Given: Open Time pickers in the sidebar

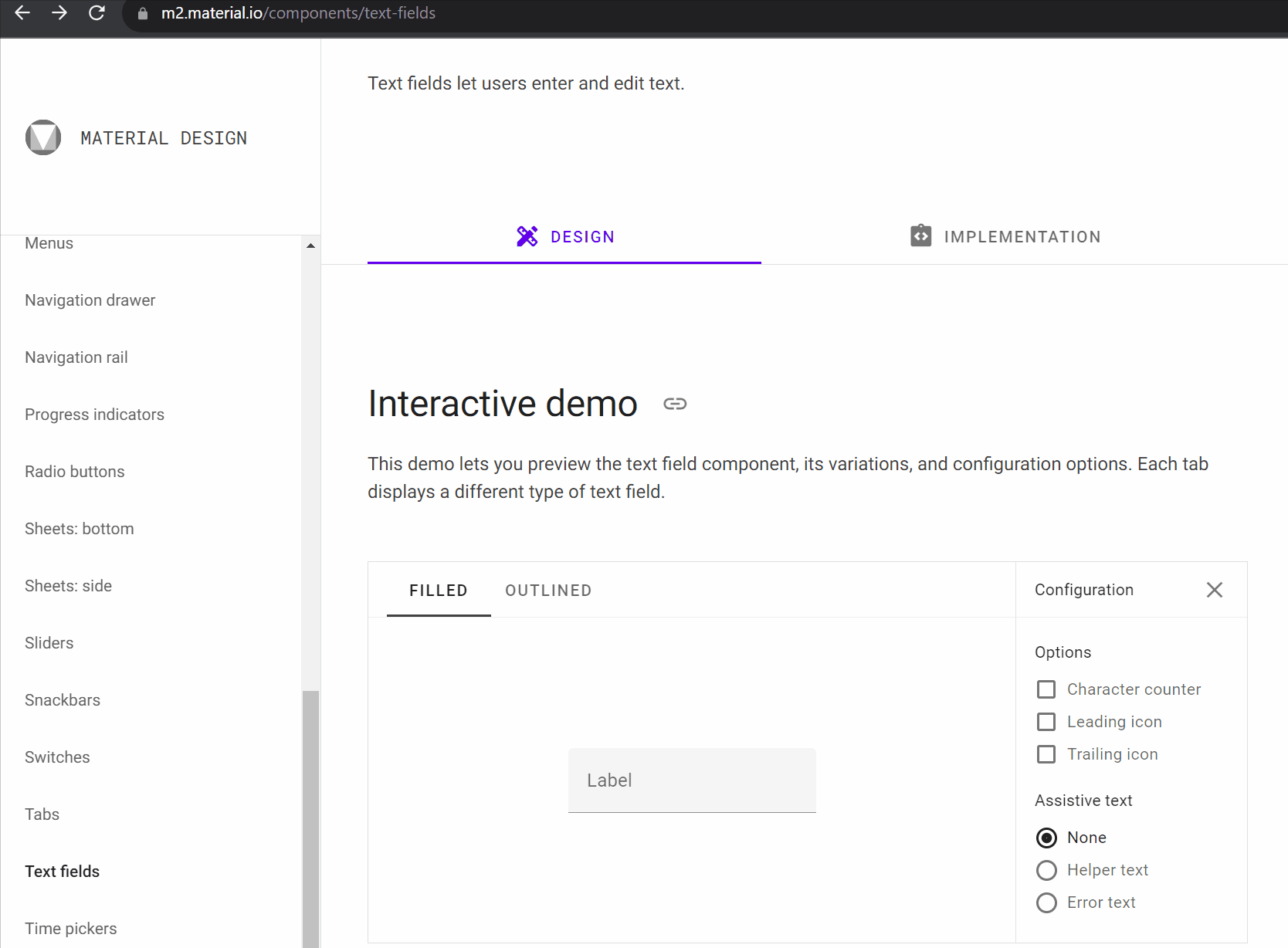Looking at the screenshot, I should 71,929.
